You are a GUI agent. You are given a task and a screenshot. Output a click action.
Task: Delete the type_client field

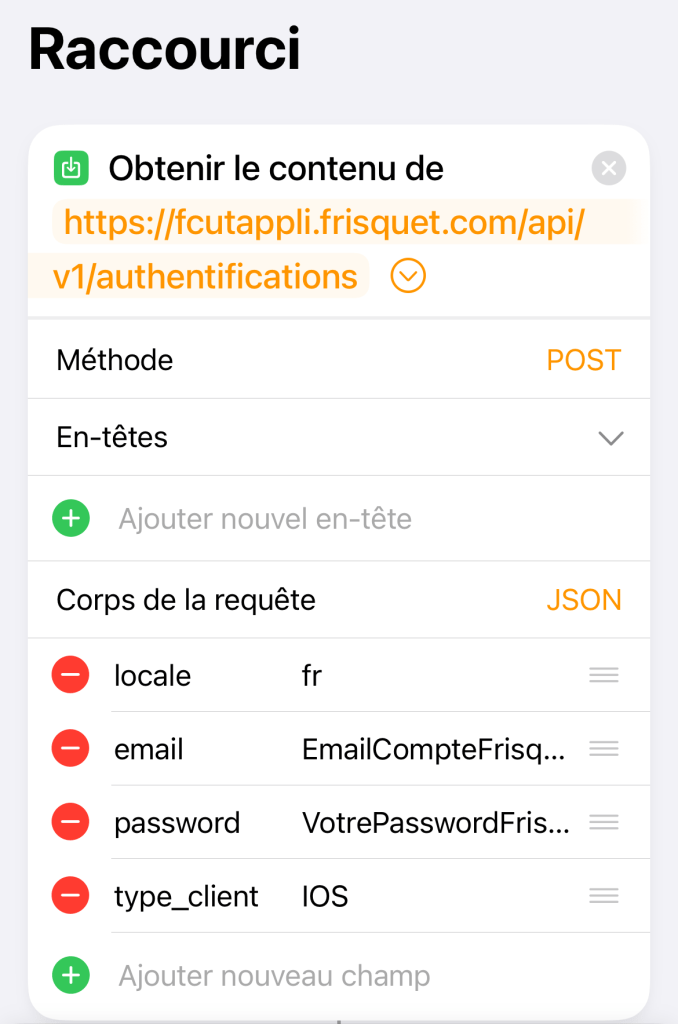71,896
